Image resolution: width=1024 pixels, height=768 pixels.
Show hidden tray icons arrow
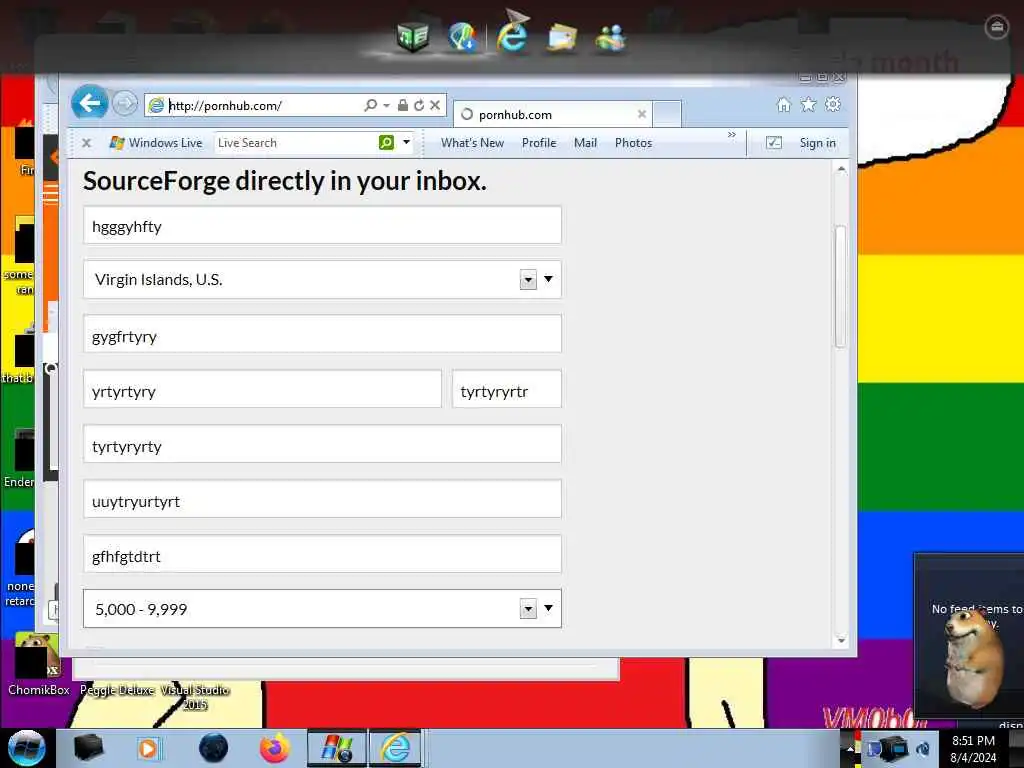850,750
